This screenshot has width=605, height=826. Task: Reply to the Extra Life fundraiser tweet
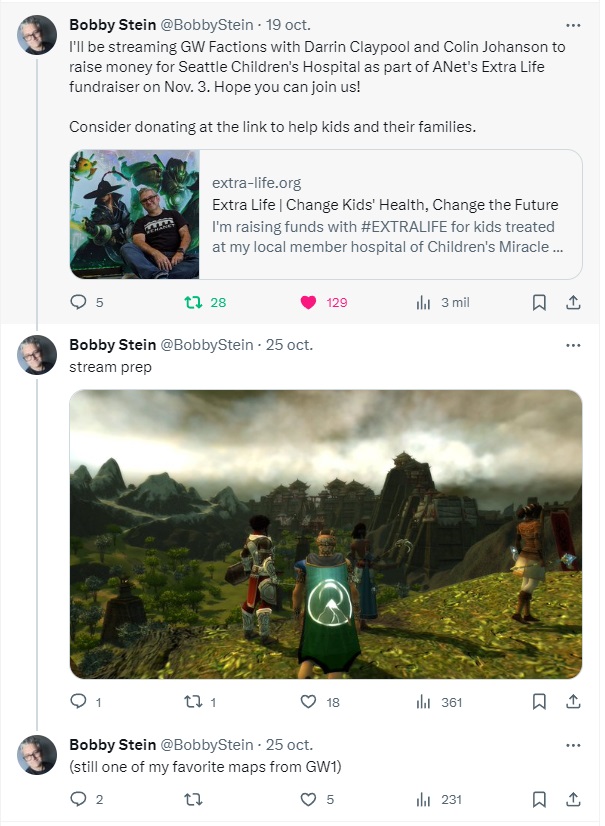(79, 302)
